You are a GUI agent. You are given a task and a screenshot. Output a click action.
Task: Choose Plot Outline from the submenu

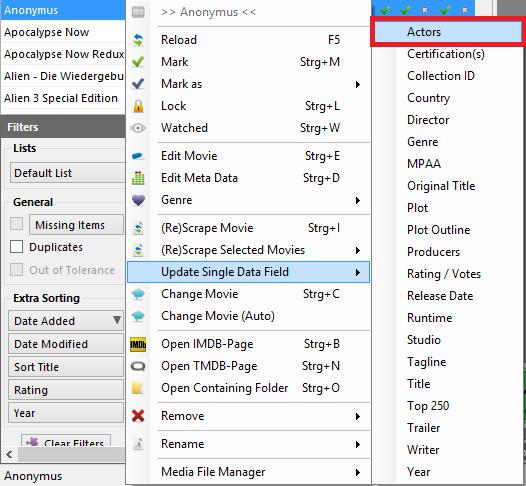pos(438,230)
